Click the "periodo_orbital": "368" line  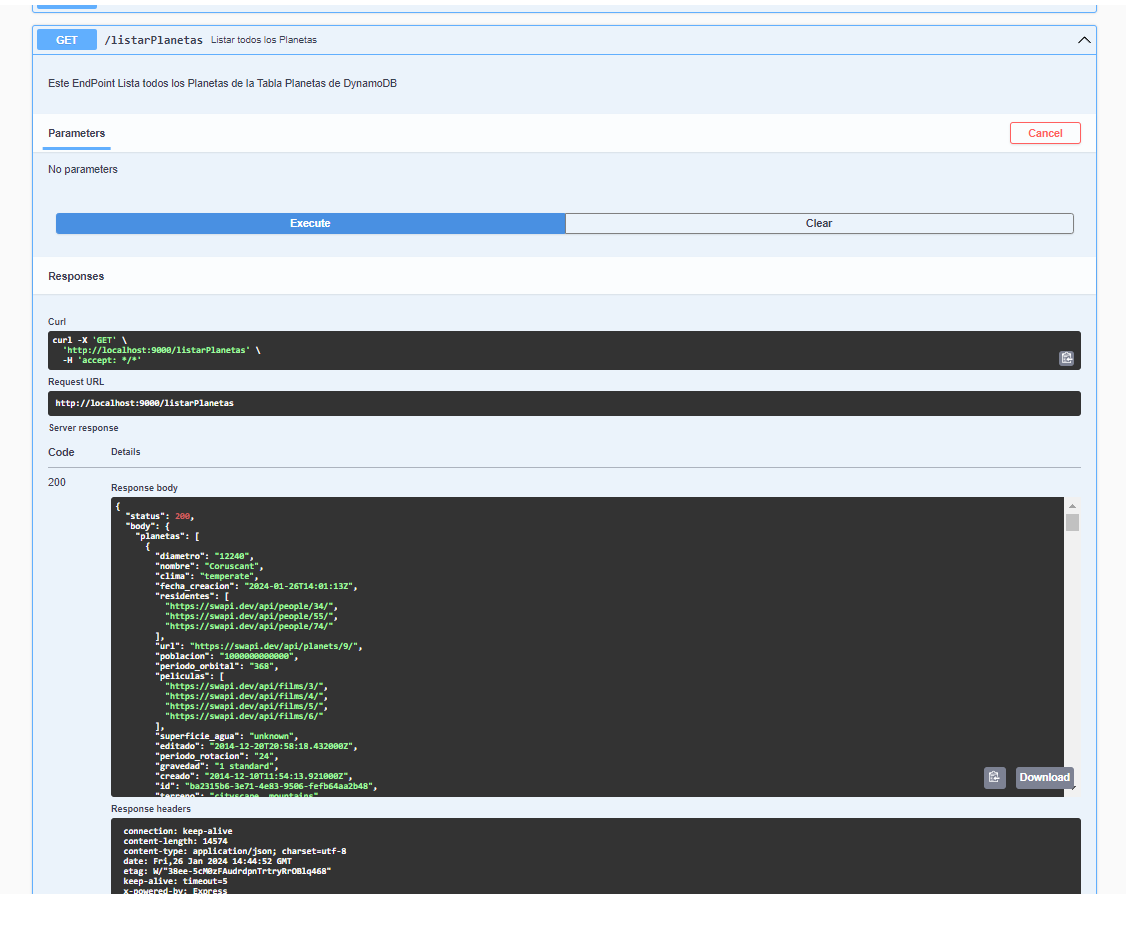(x=216, y=666)
